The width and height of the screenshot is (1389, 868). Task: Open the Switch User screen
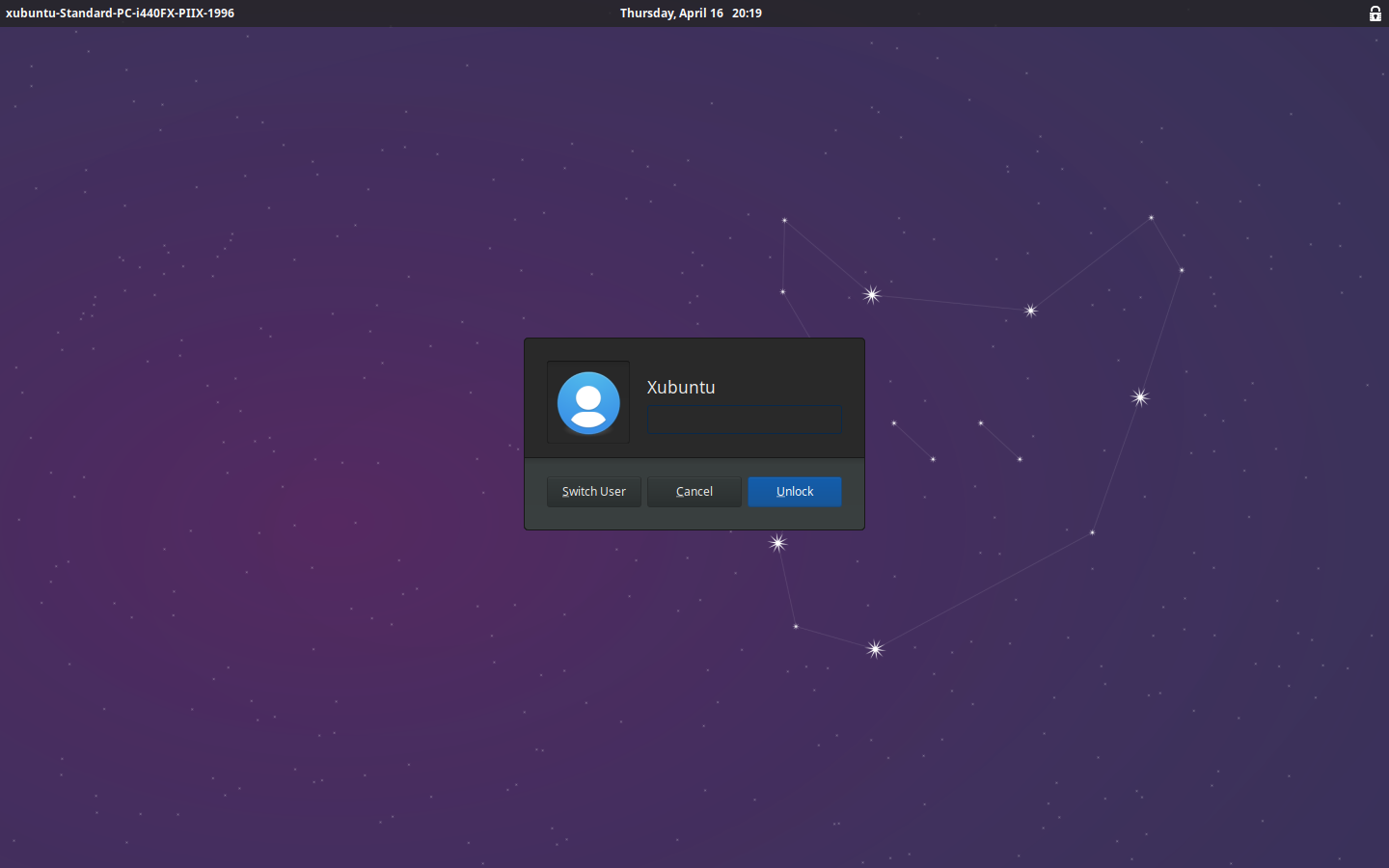tap(593, 491)
